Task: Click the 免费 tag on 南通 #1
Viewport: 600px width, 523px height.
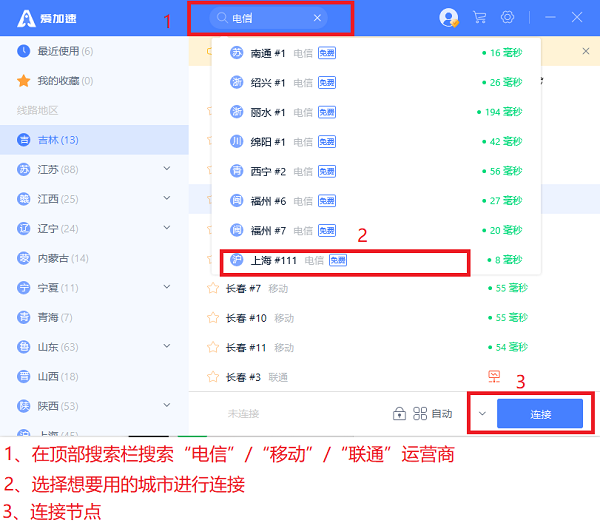Action: tap(327, 53)
